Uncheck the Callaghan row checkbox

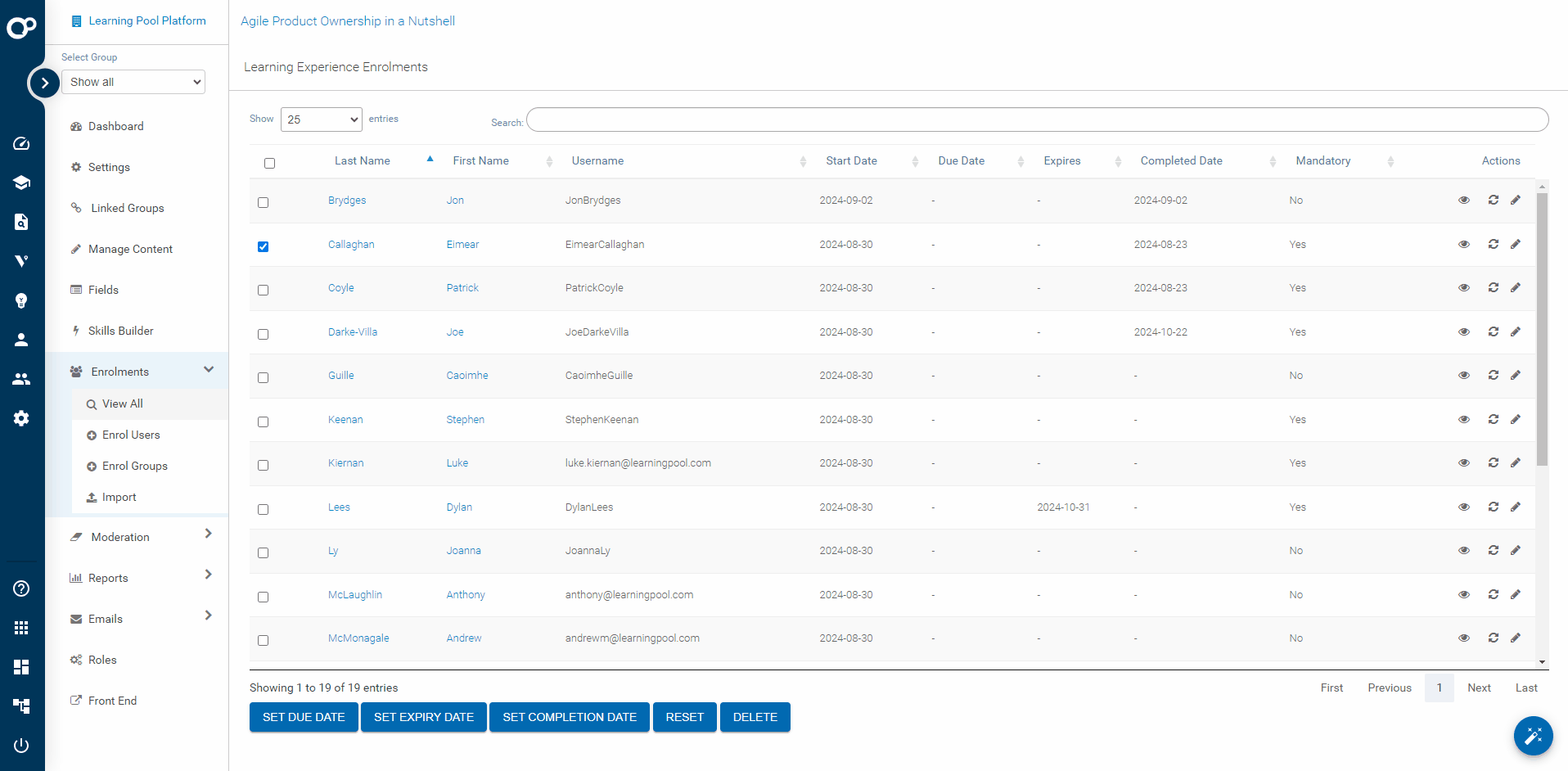click(x=263, y=246)
